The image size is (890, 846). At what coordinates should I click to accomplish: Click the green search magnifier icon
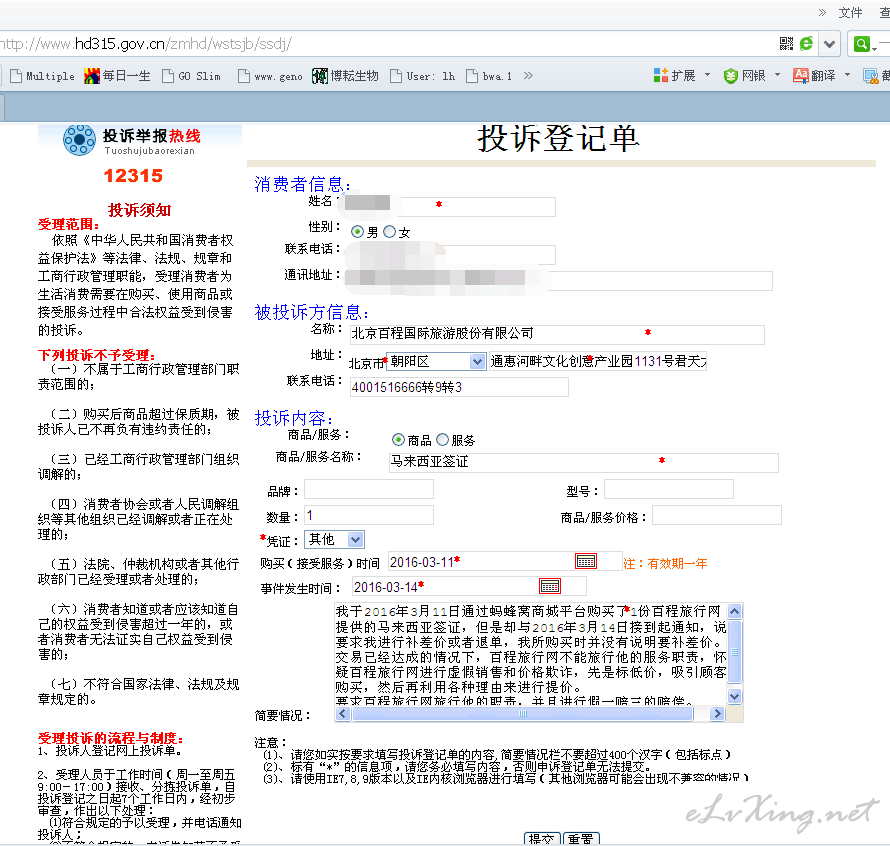[862, 44]
